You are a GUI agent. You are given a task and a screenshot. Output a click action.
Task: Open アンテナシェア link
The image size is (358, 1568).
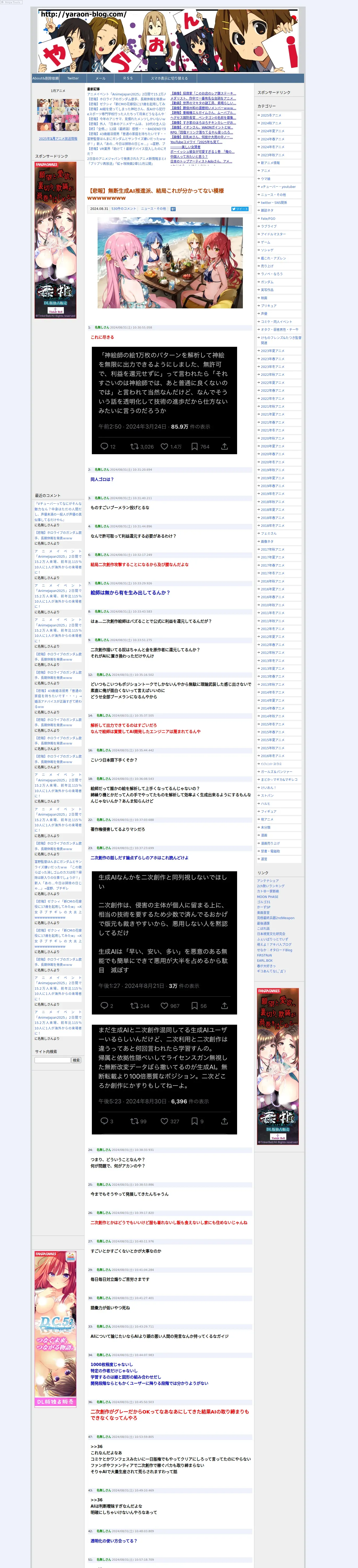coord(268,880)
